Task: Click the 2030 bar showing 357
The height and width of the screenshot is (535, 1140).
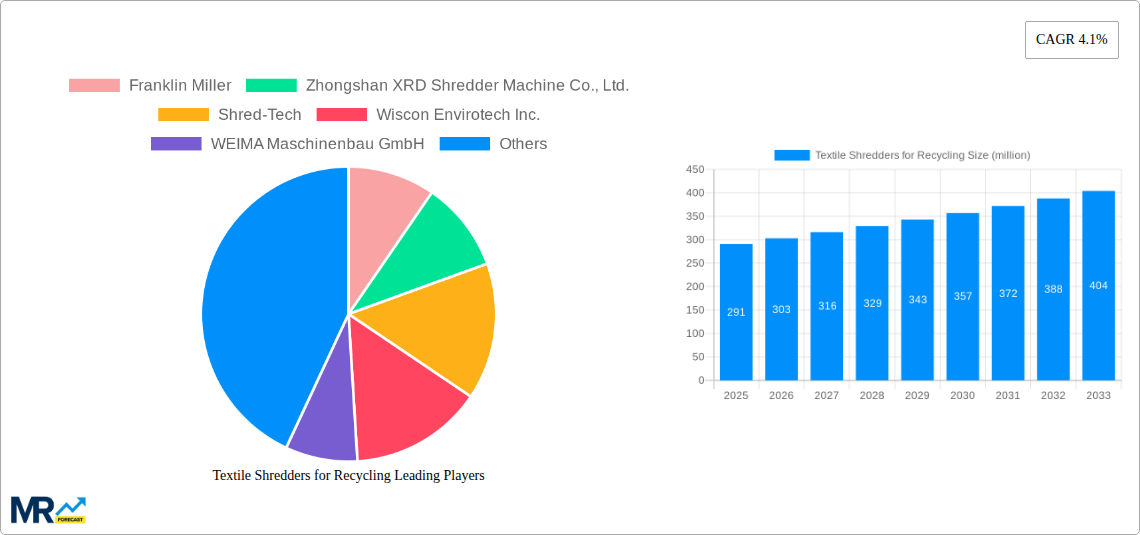Action: (x=963, y=297)
